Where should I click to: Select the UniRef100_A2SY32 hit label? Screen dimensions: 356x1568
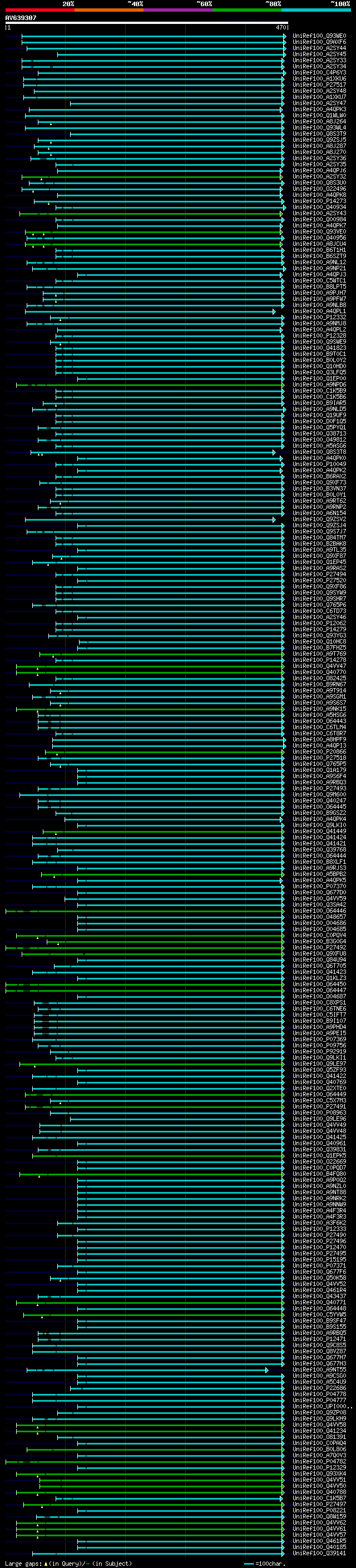click(x=319, y=176)
